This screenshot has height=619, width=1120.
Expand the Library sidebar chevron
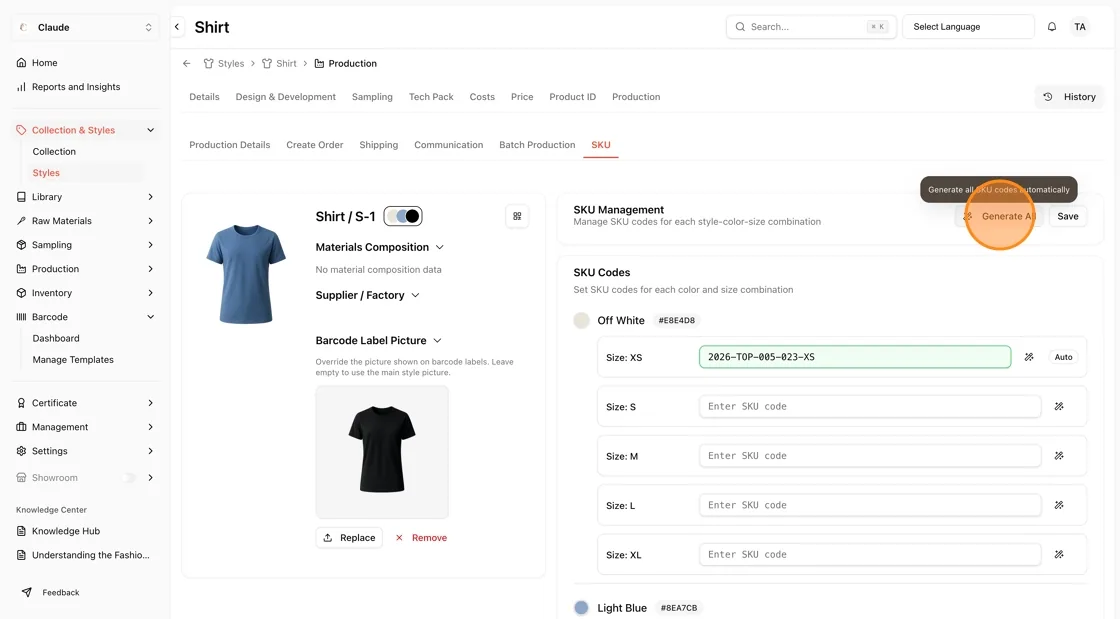(150, 197)
